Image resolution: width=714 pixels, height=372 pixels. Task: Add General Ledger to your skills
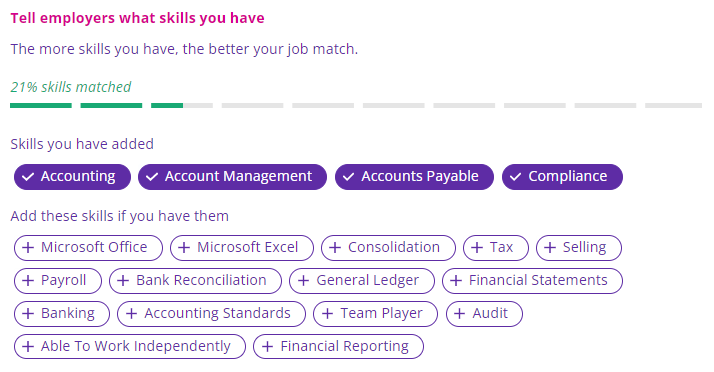(362, 280)
